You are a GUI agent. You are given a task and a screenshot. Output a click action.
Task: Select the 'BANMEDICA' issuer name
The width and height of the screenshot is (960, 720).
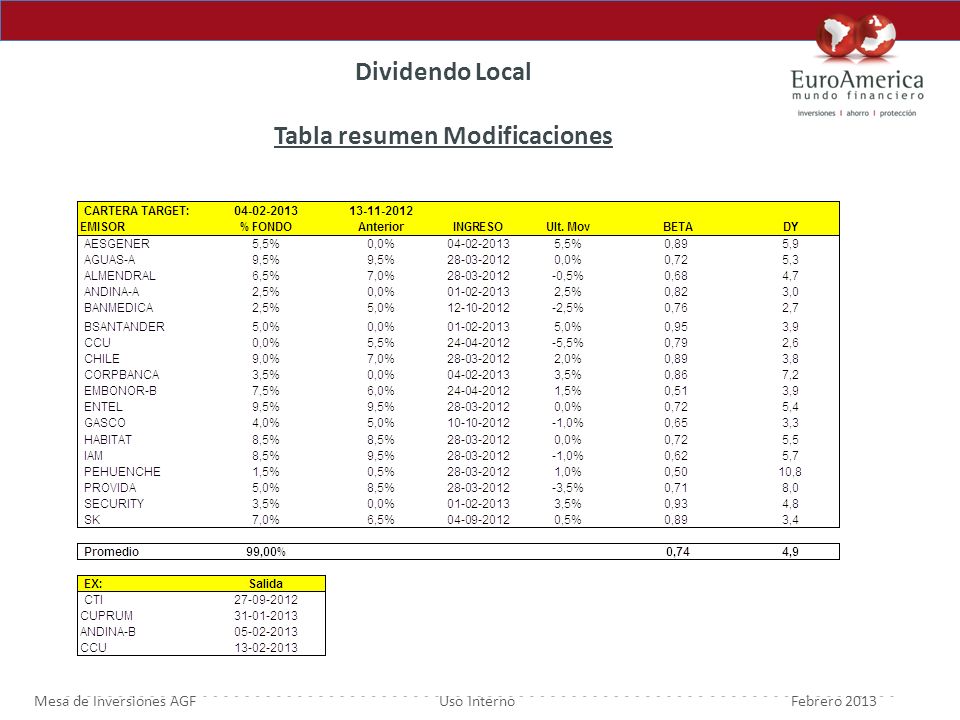(x=119, y=307)
